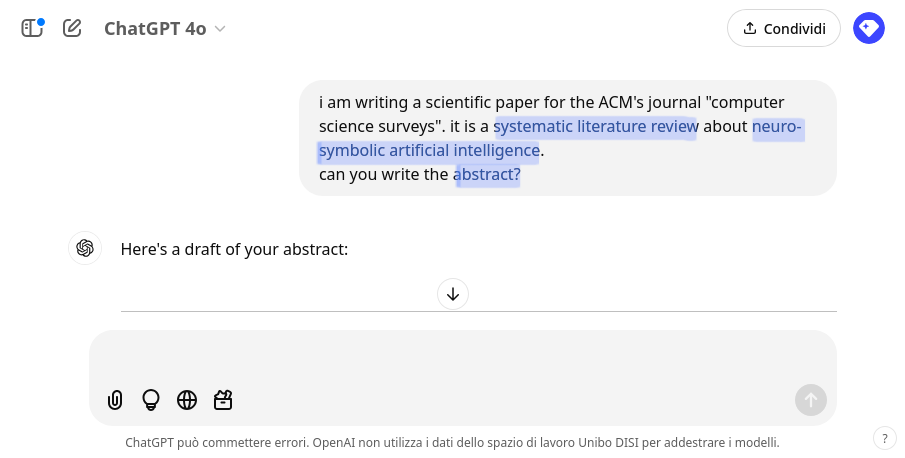This screenshot has width=905, height=458.
Task: Focus the message input field
Action: tap(462, 356)
